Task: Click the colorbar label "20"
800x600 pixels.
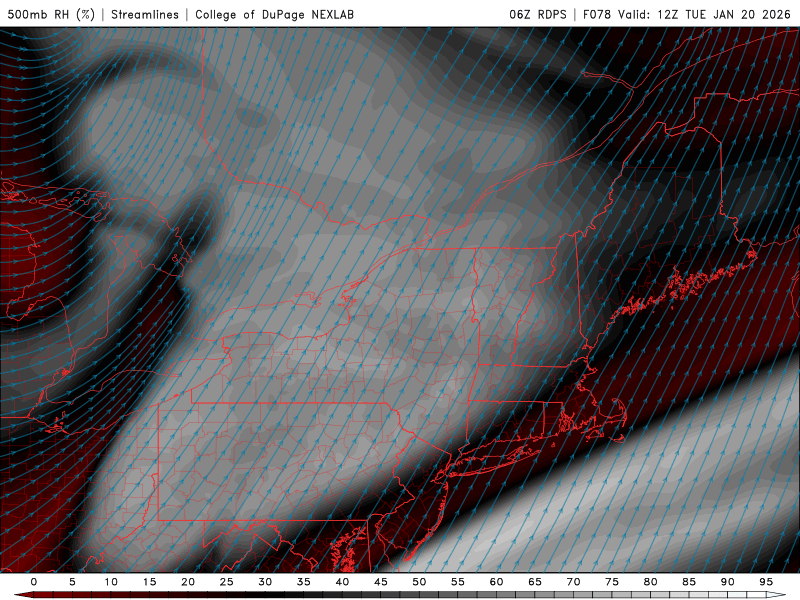Action: pyautogui.click(x=188, y=582)
